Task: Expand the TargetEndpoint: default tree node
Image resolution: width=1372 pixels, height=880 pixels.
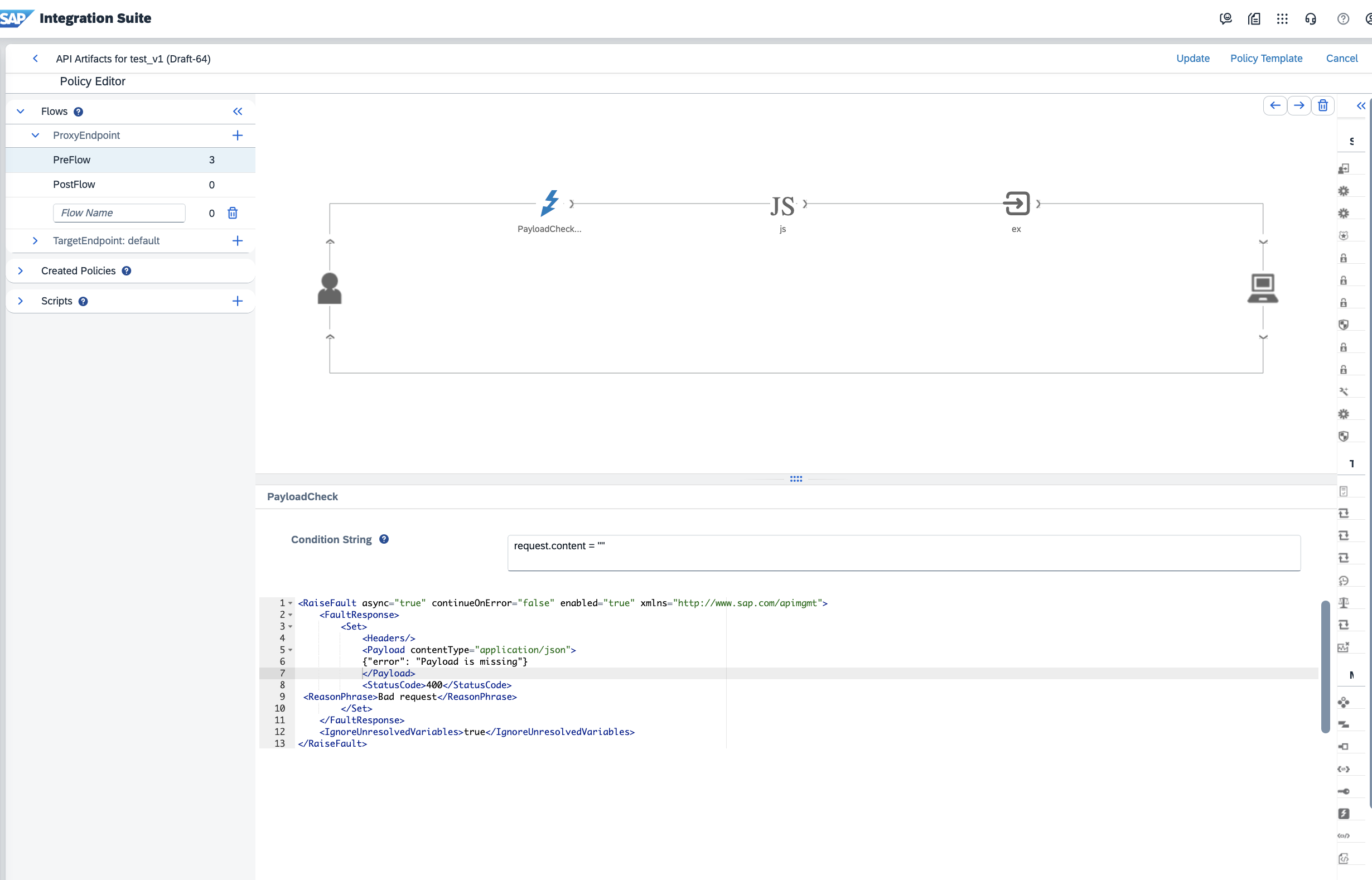Action: [36, 241]
